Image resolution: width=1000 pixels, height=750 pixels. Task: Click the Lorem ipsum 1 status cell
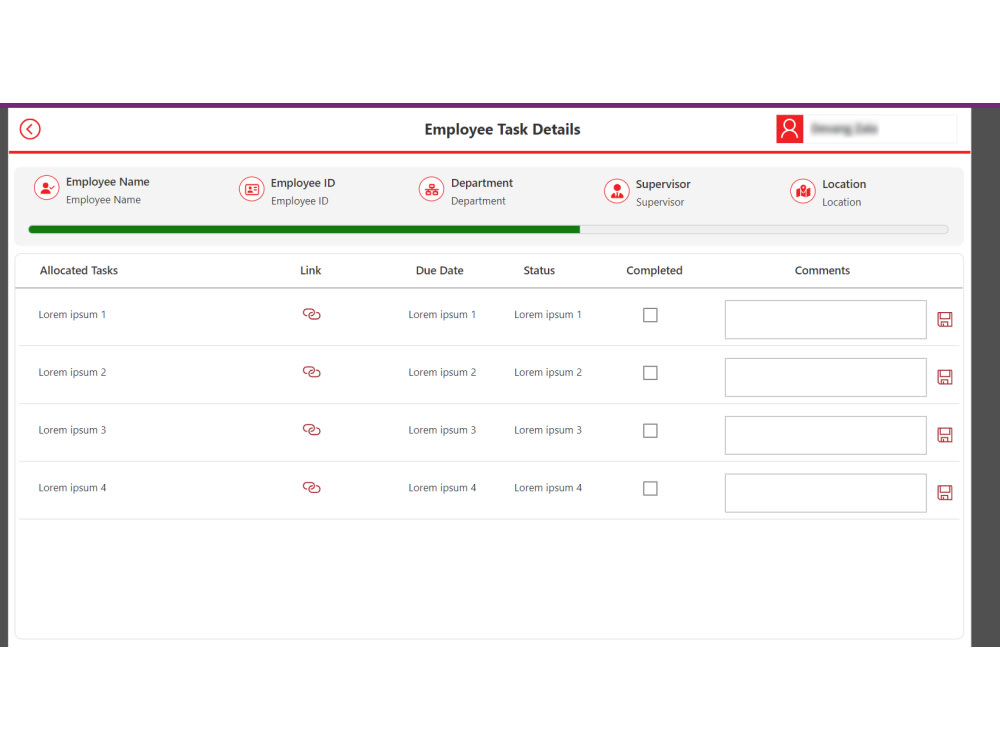(548, 314)
